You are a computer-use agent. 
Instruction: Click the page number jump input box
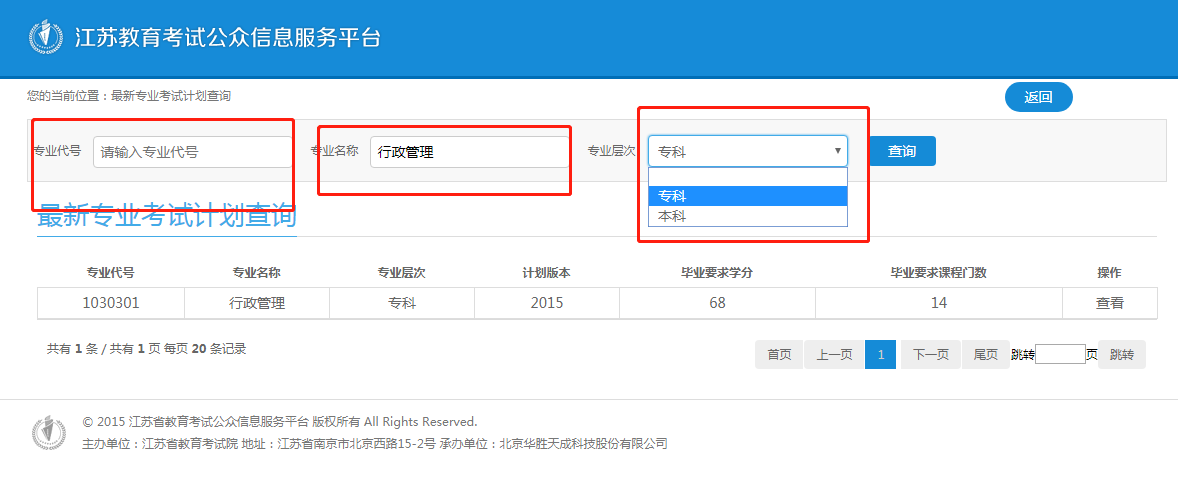(x=1060, y=354)
